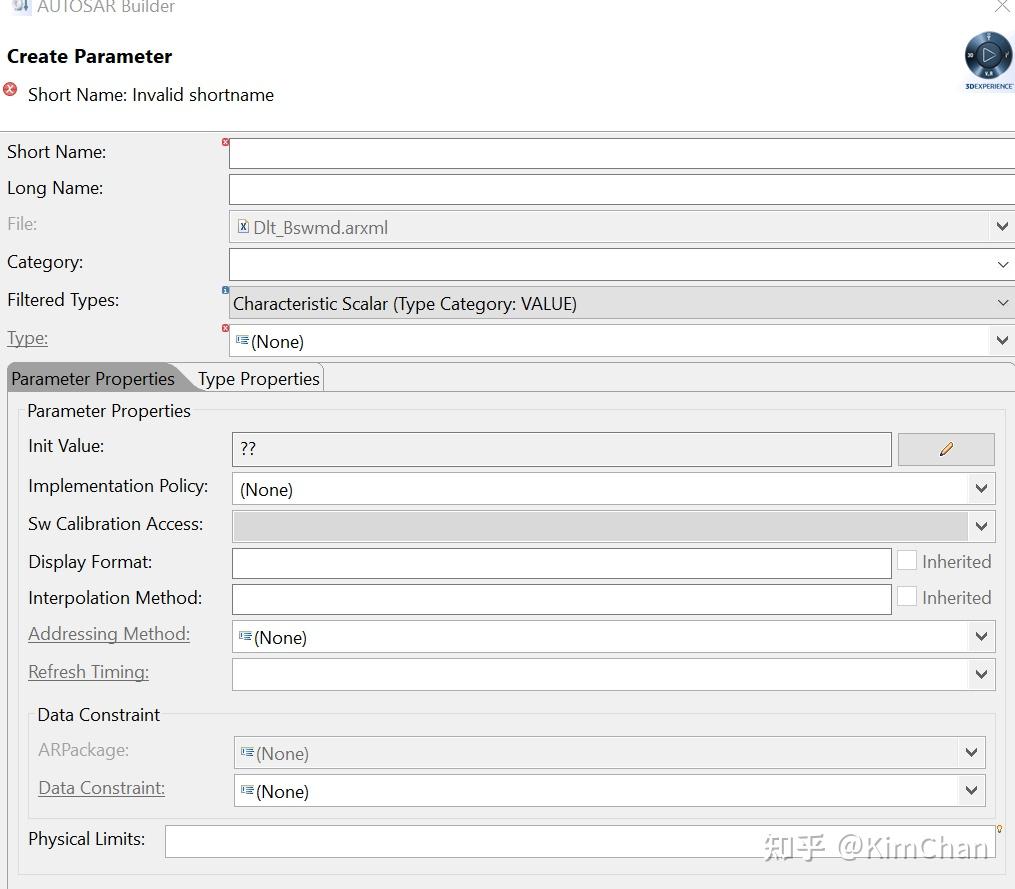Click the Addressing Method link
Image resolution: width=1015 pixels, height=889 pixels.
pyautogui.click(x=109, y=634)
